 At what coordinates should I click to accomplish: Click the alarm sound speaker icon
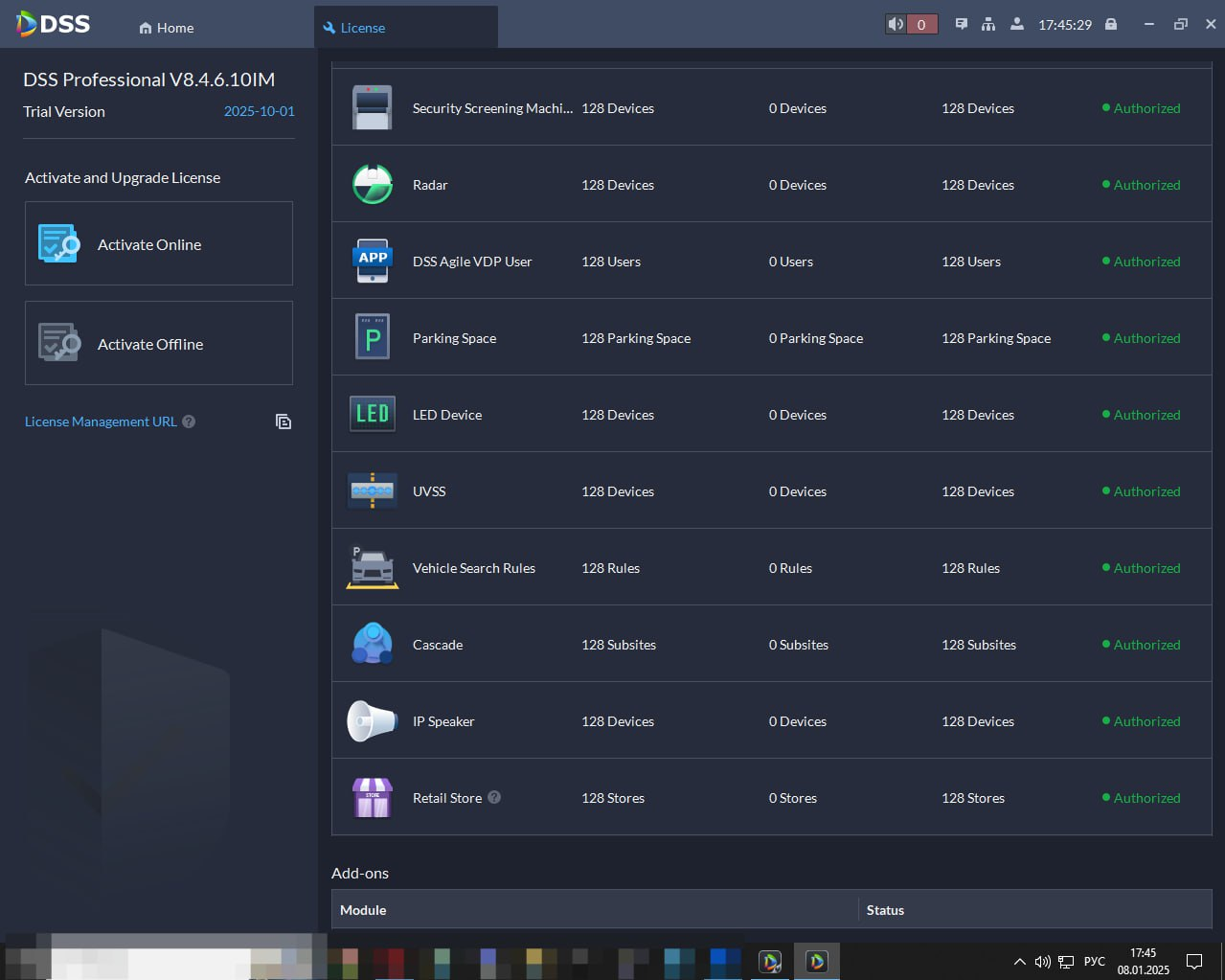click(x=896, y=25)
